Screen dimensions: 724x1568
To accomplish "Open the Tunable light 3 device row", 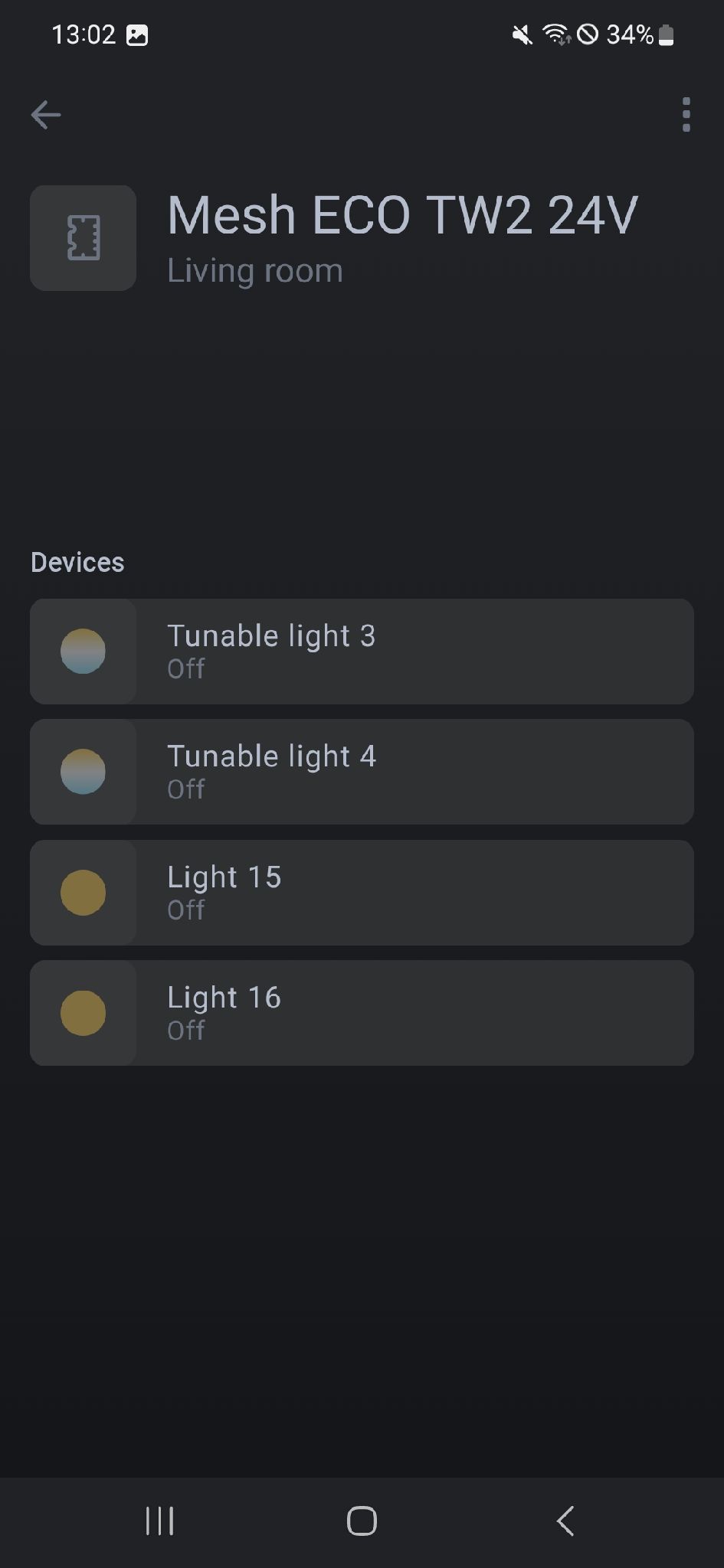I will [414, 652].
